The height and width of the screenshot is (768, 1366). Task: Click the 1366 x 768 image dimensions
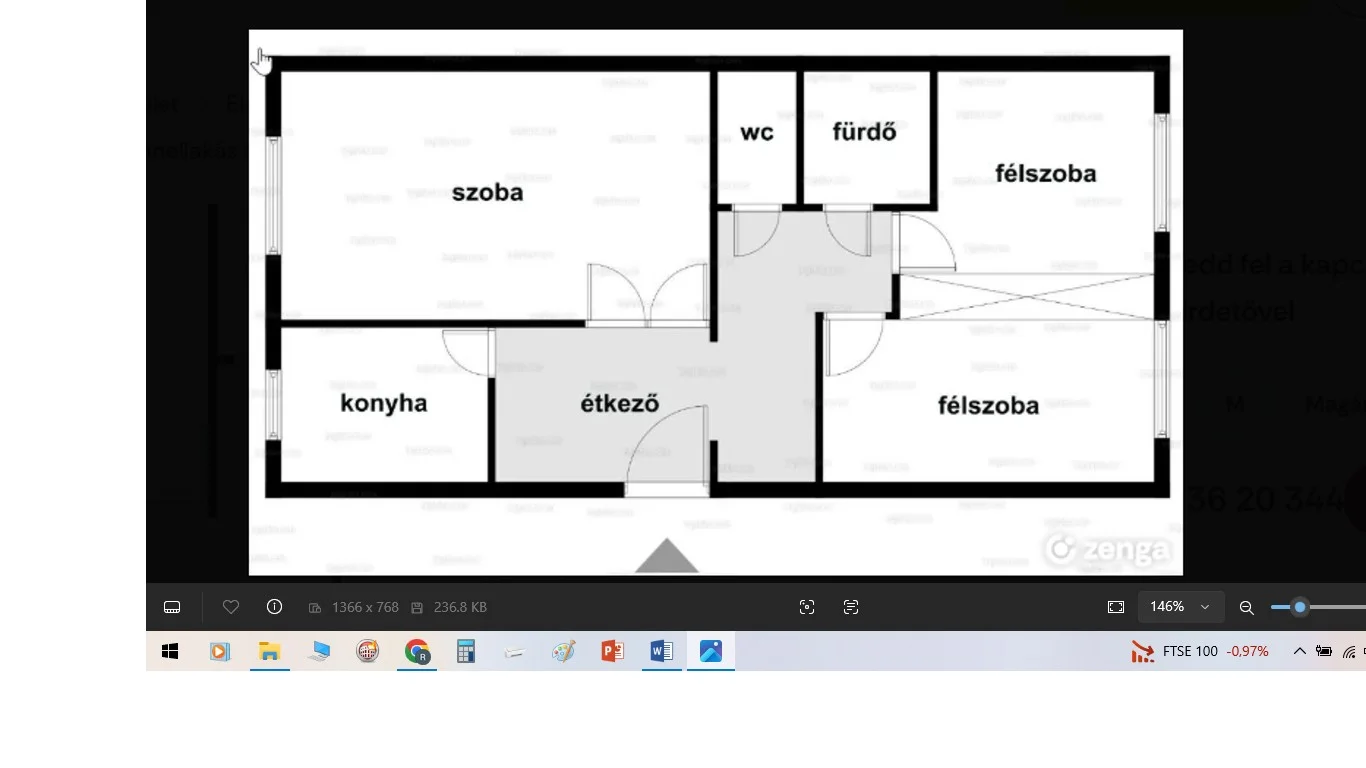[x=365, y=607]
